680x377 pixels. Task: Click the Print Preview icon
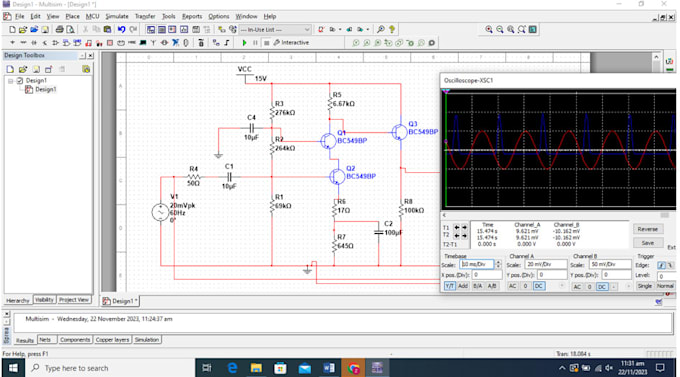[x=70, y=30]
